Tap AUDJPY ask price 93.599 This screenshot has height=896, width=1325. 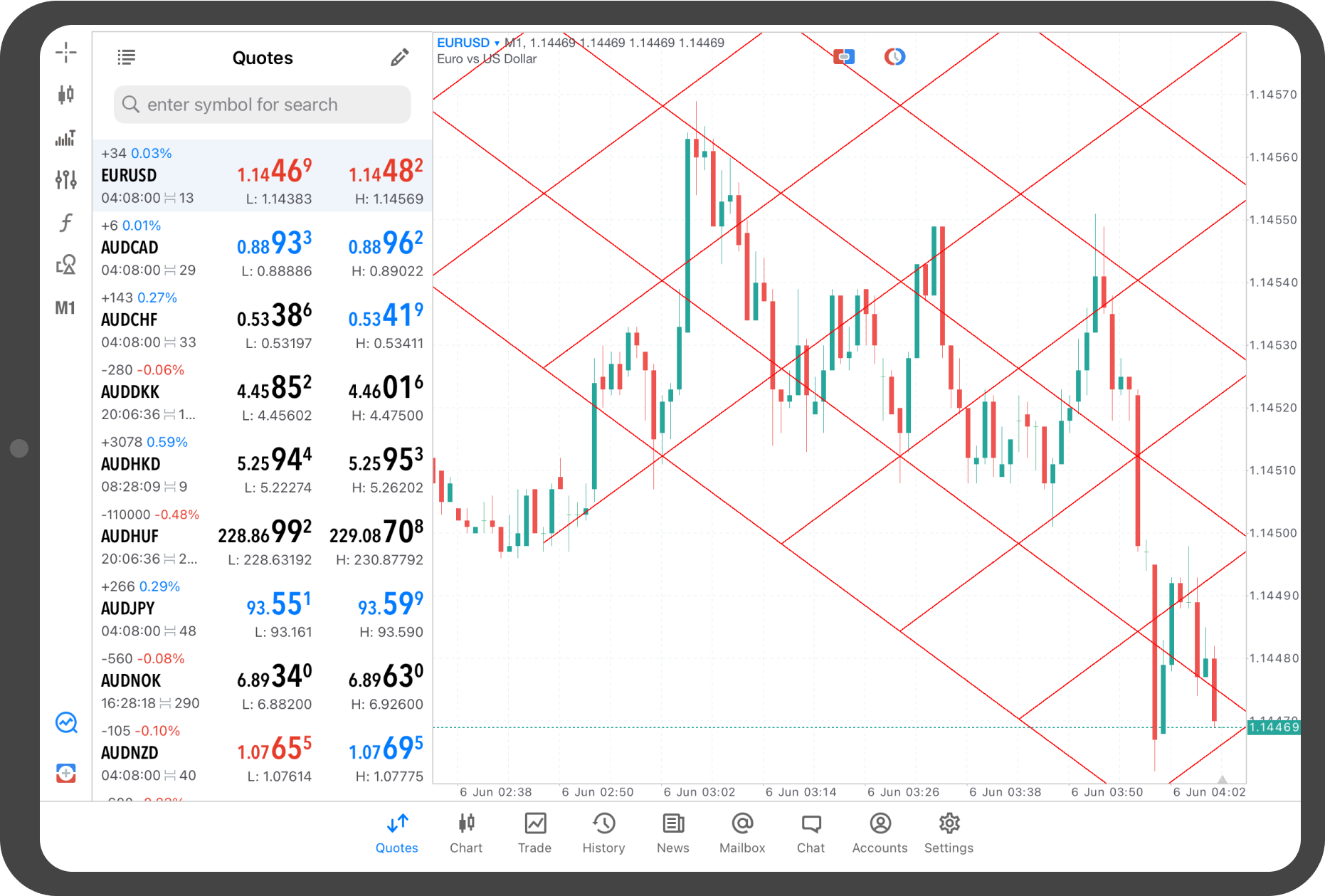click(x=391, y=604)
